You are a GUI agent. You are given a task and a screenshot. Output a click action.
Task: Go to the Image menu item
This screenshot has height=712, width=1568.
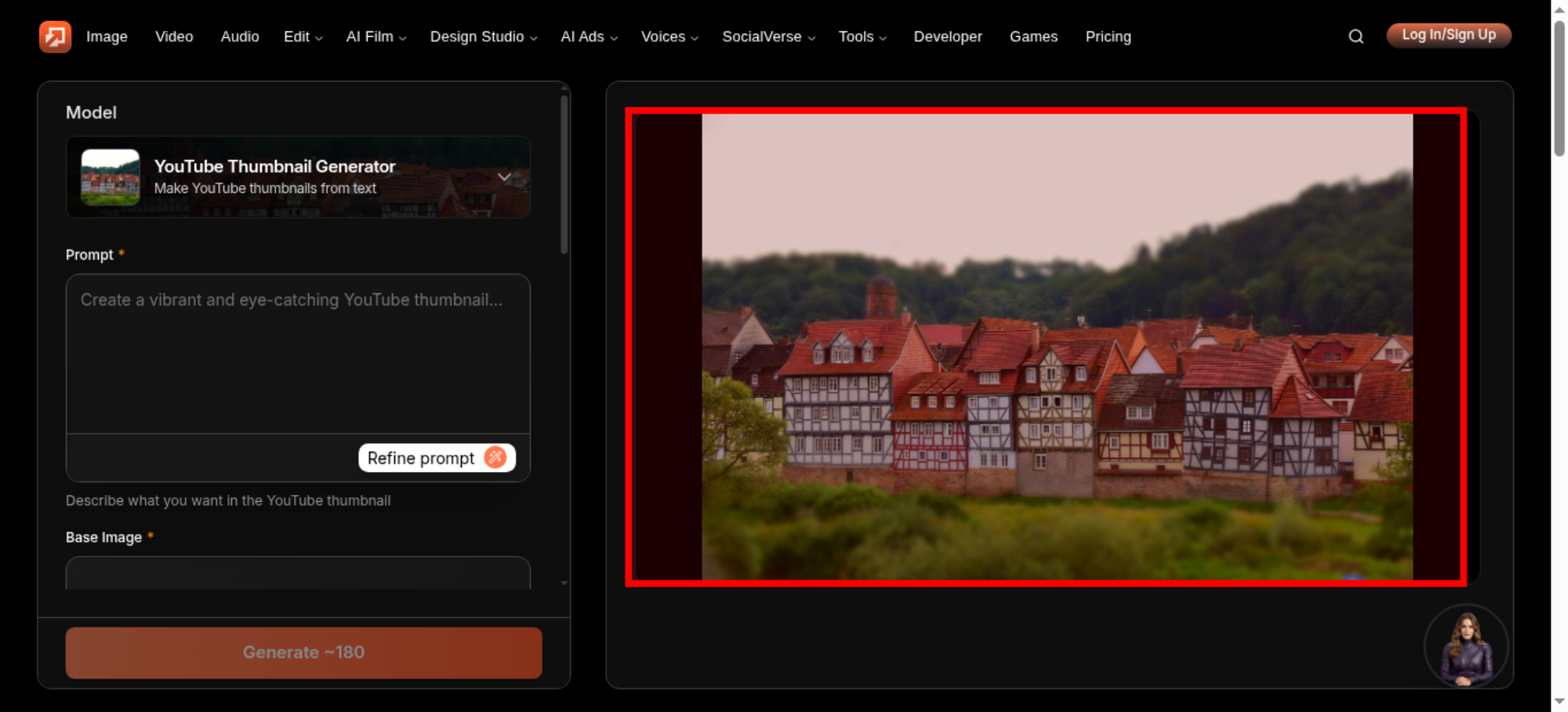tap(107, 37)
